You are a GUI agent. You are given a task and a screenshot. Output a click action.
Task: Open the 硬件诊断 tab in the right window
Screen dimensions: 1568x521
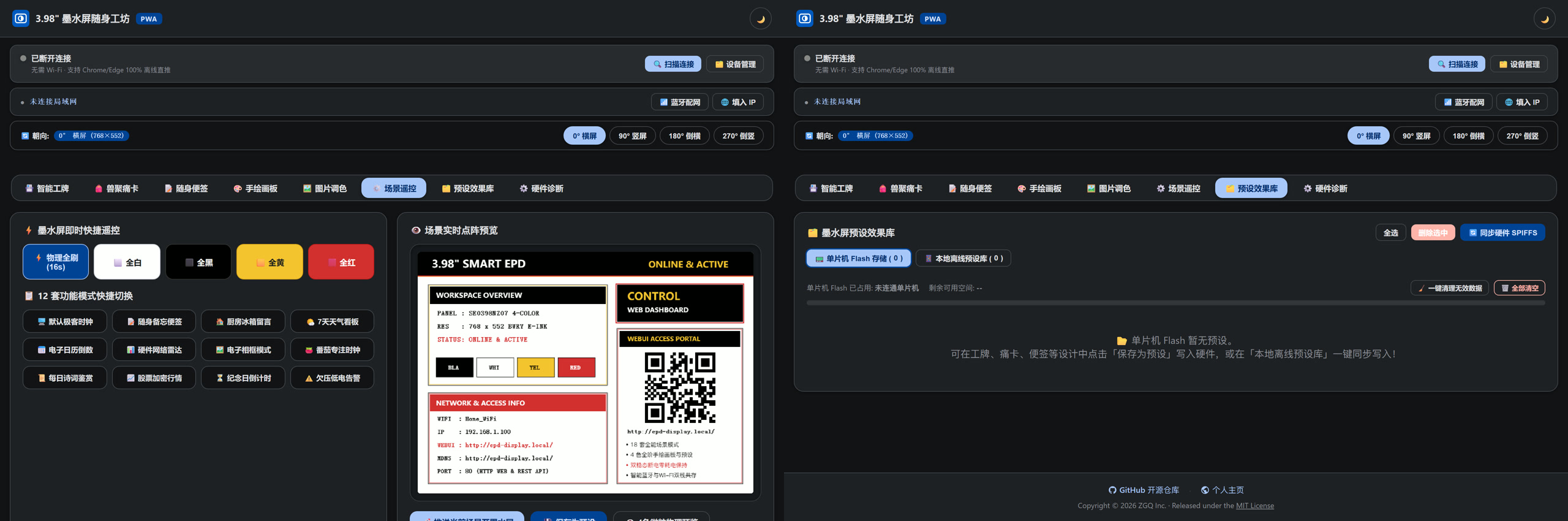(1325, 188)
